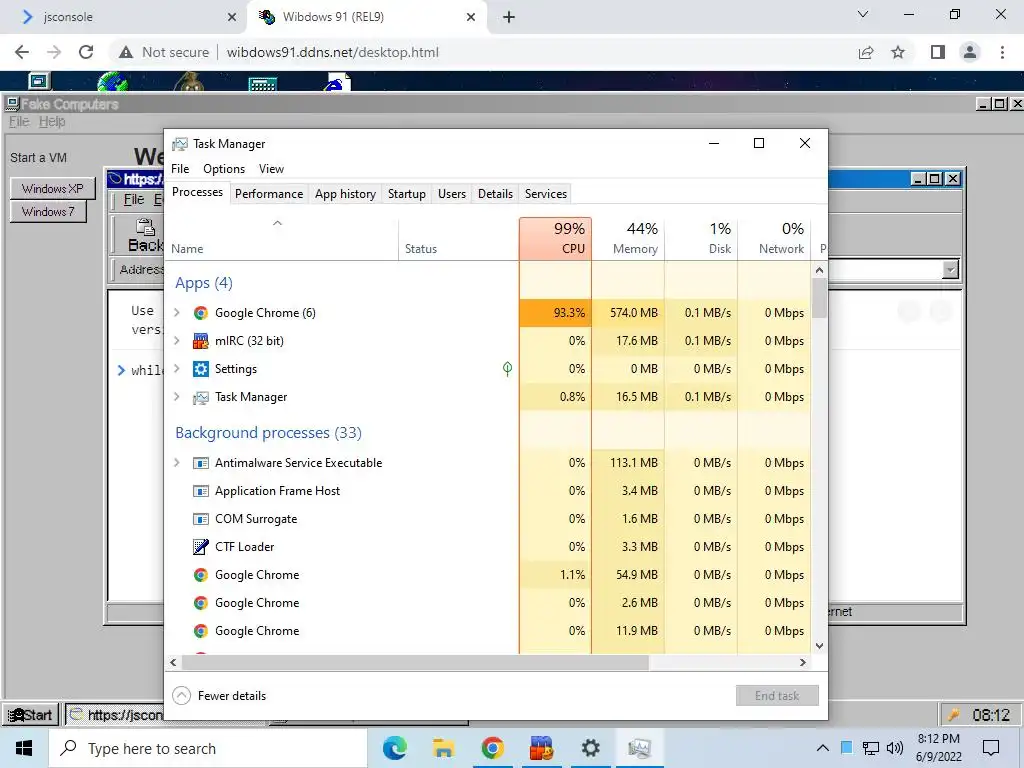
Task: Bookmark this page with the star icon
Action: pos(898,52)
